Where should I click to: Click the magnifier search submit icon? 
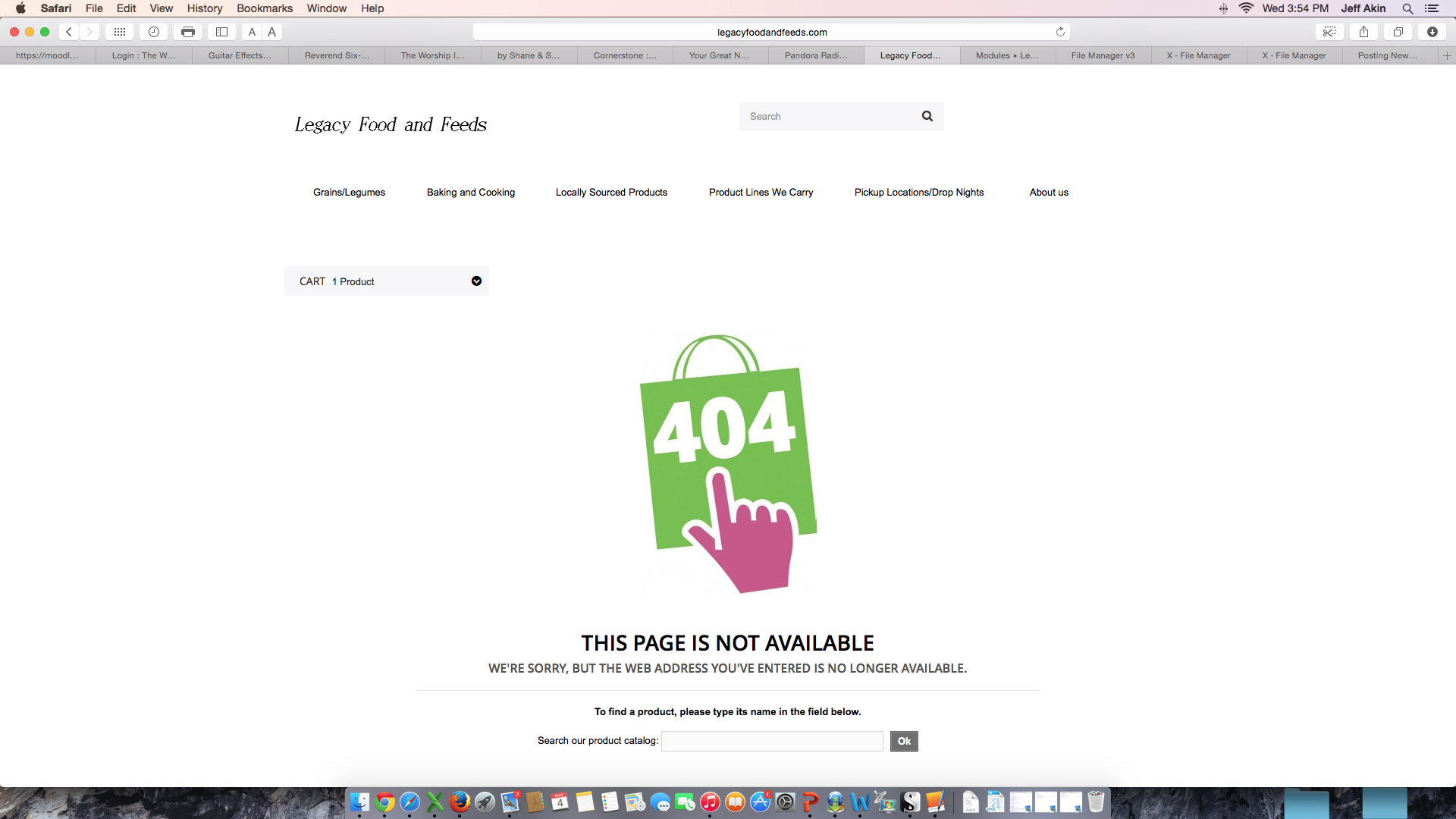coord(927,116)
